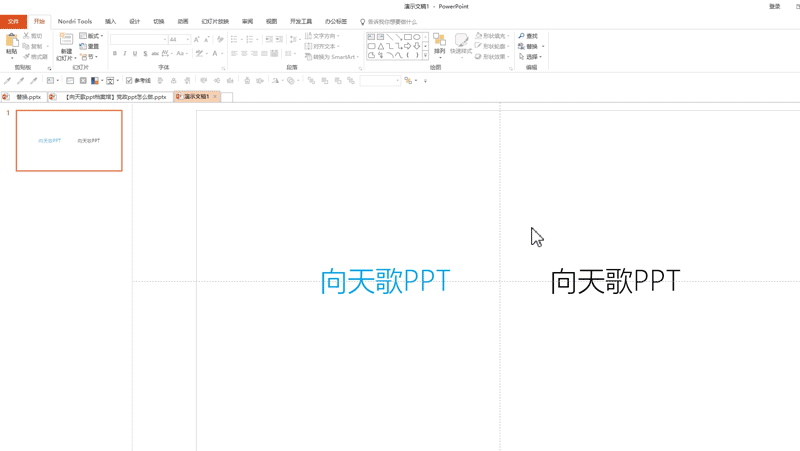Switch to the Developer (开发工具) tab
Image resolution: width=800 pixels, height=451 pixels.
pyautogui.click(x=301, y=21)
